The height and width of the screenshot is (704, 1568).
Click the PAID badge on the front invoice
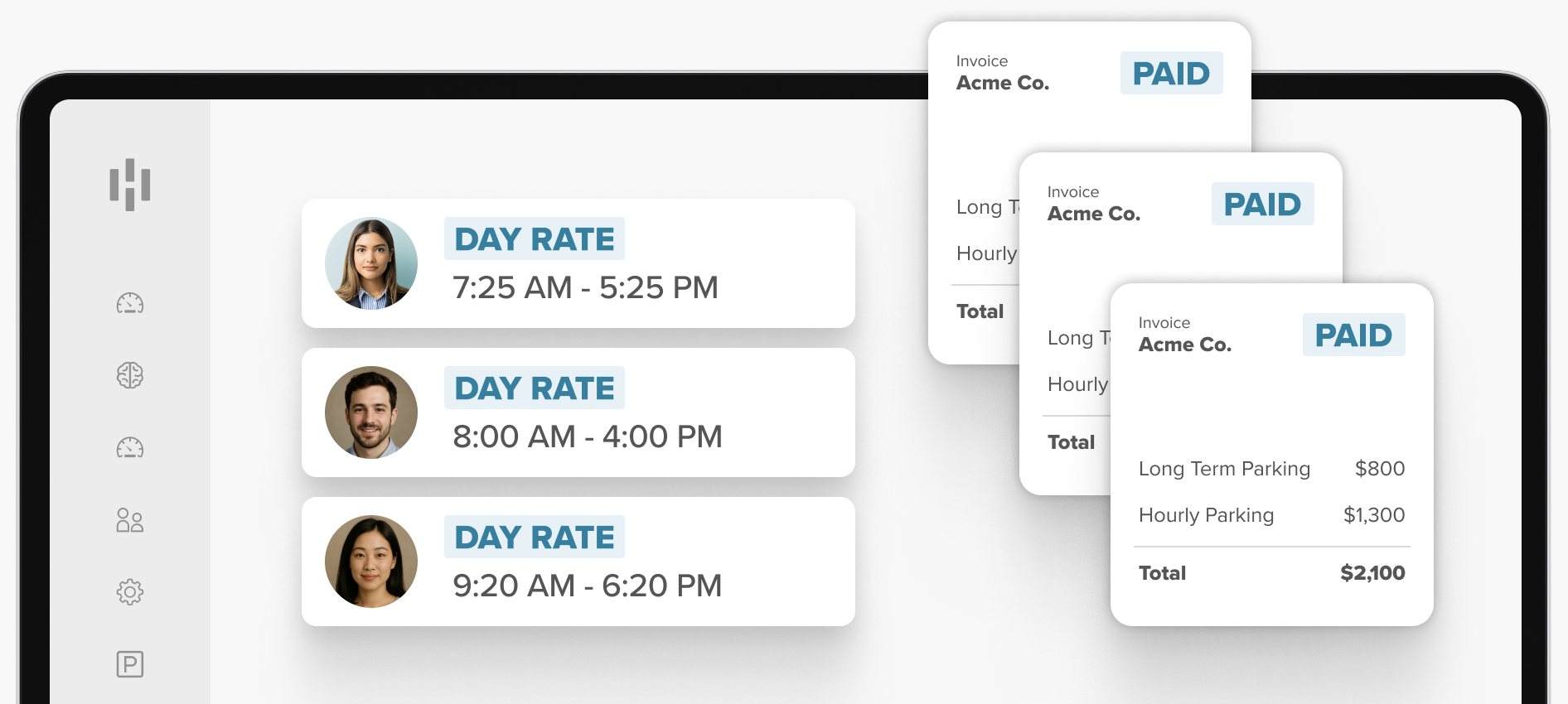(1353, 335)
